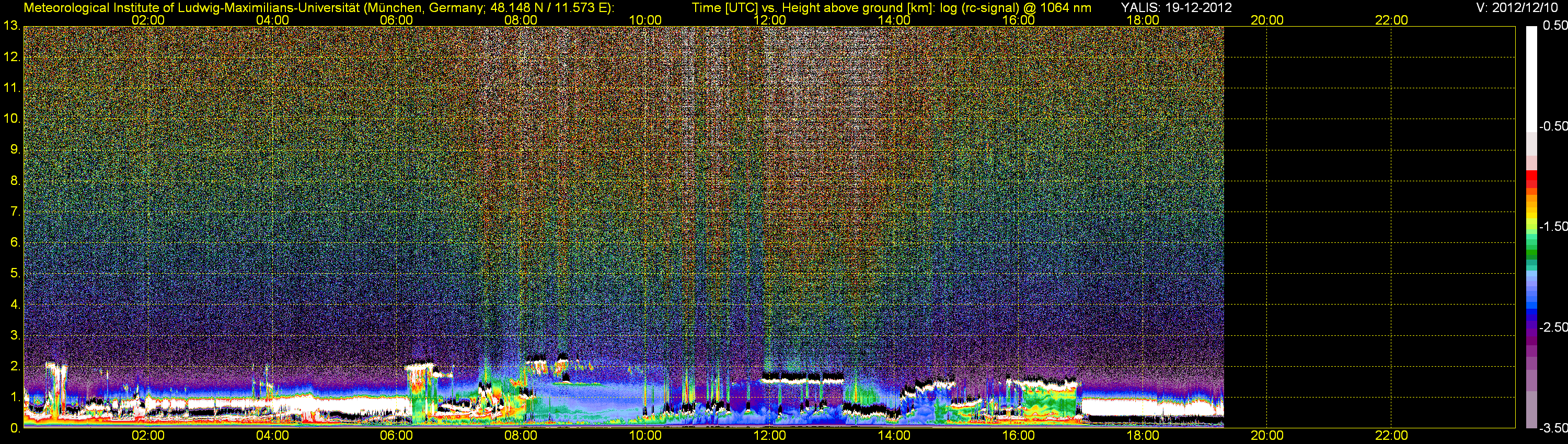Click the height axis label 10.

tap(11, 119)
